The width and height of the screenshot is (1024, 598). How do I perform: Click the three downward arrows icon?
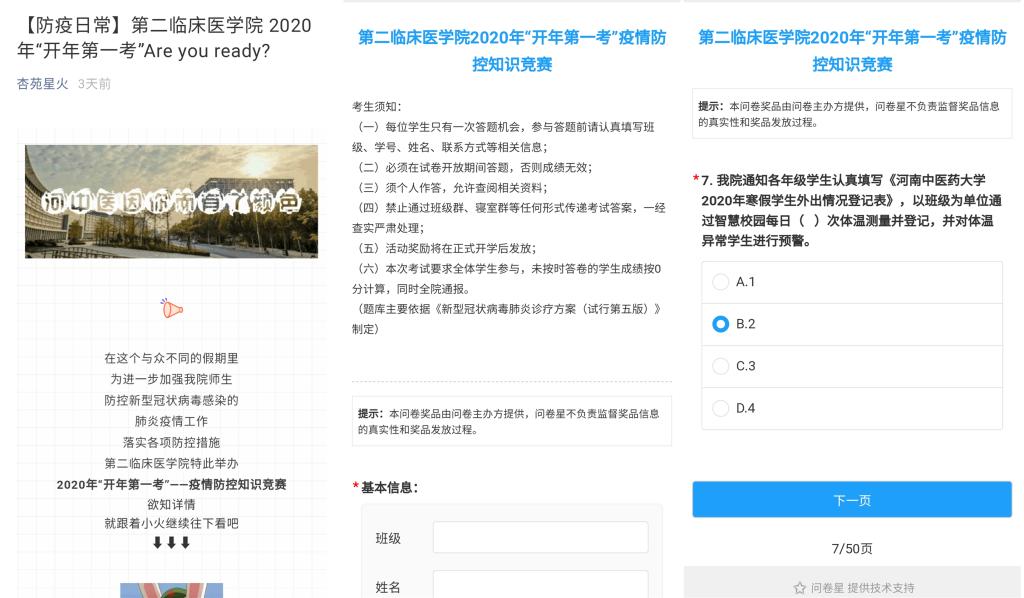171,542
